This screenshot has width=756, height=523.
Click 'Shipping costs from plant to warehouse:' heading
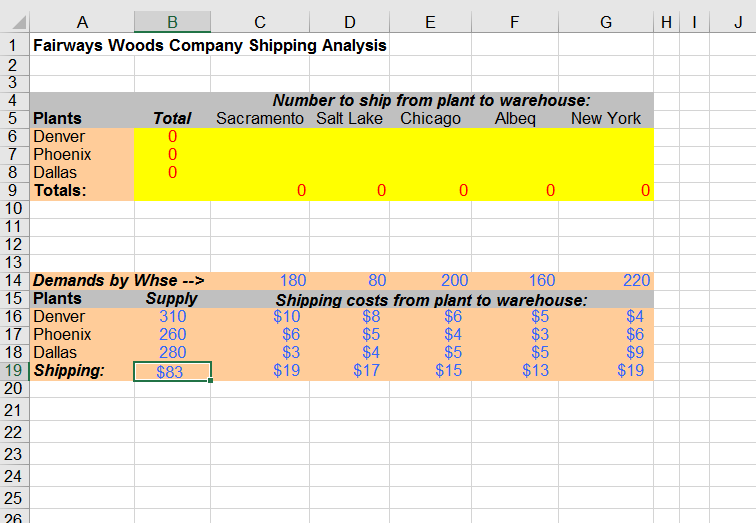pos(432,300)
